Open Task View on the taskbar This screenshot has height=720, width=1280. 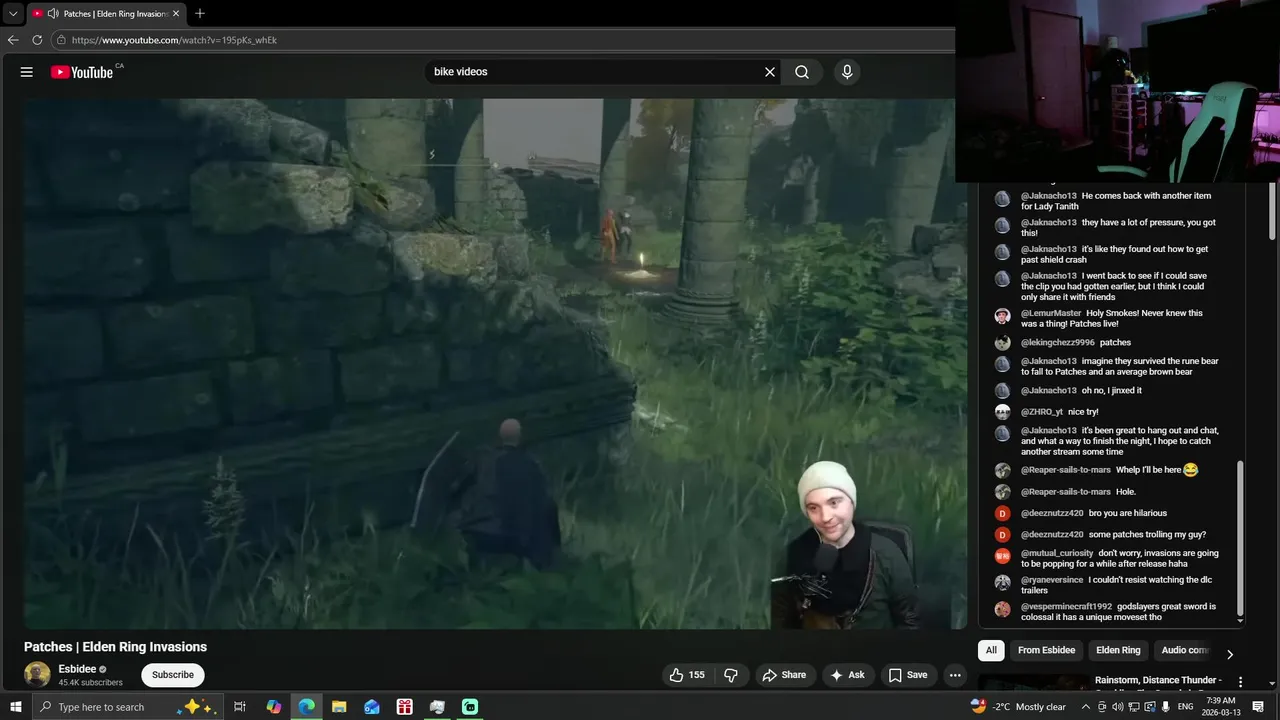click(x=240, y=706)
